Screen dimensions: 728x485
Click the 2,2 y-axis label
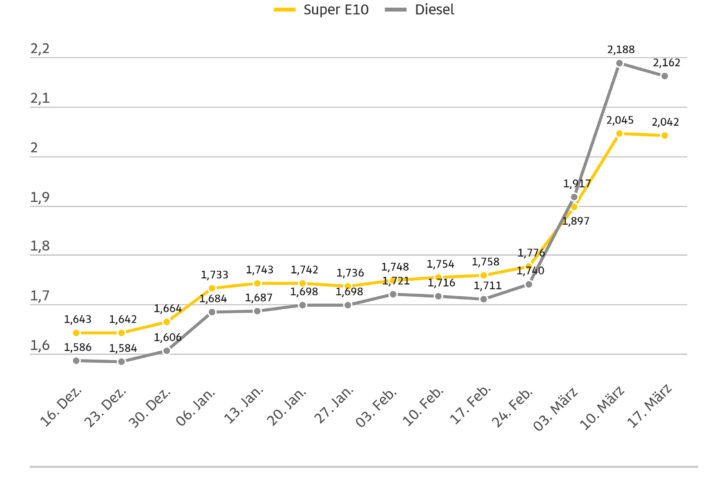point(40,49)
